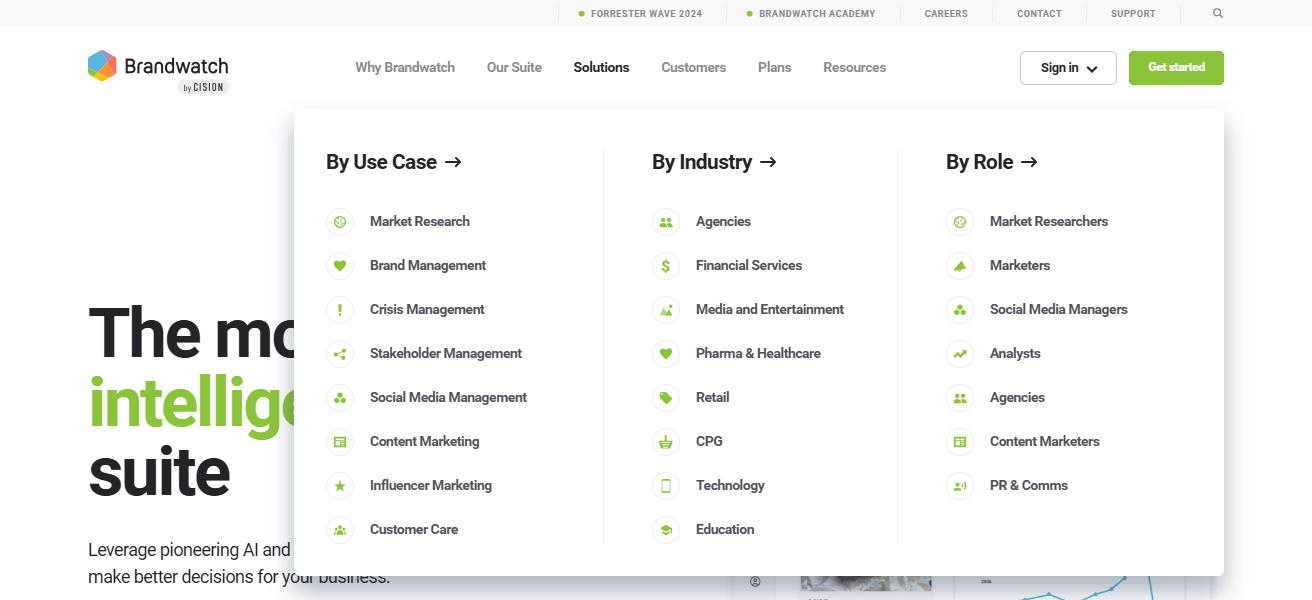Click the Content Marketers icon under By Role
The height and width of the screenshot is (600, 1312).
960,442
